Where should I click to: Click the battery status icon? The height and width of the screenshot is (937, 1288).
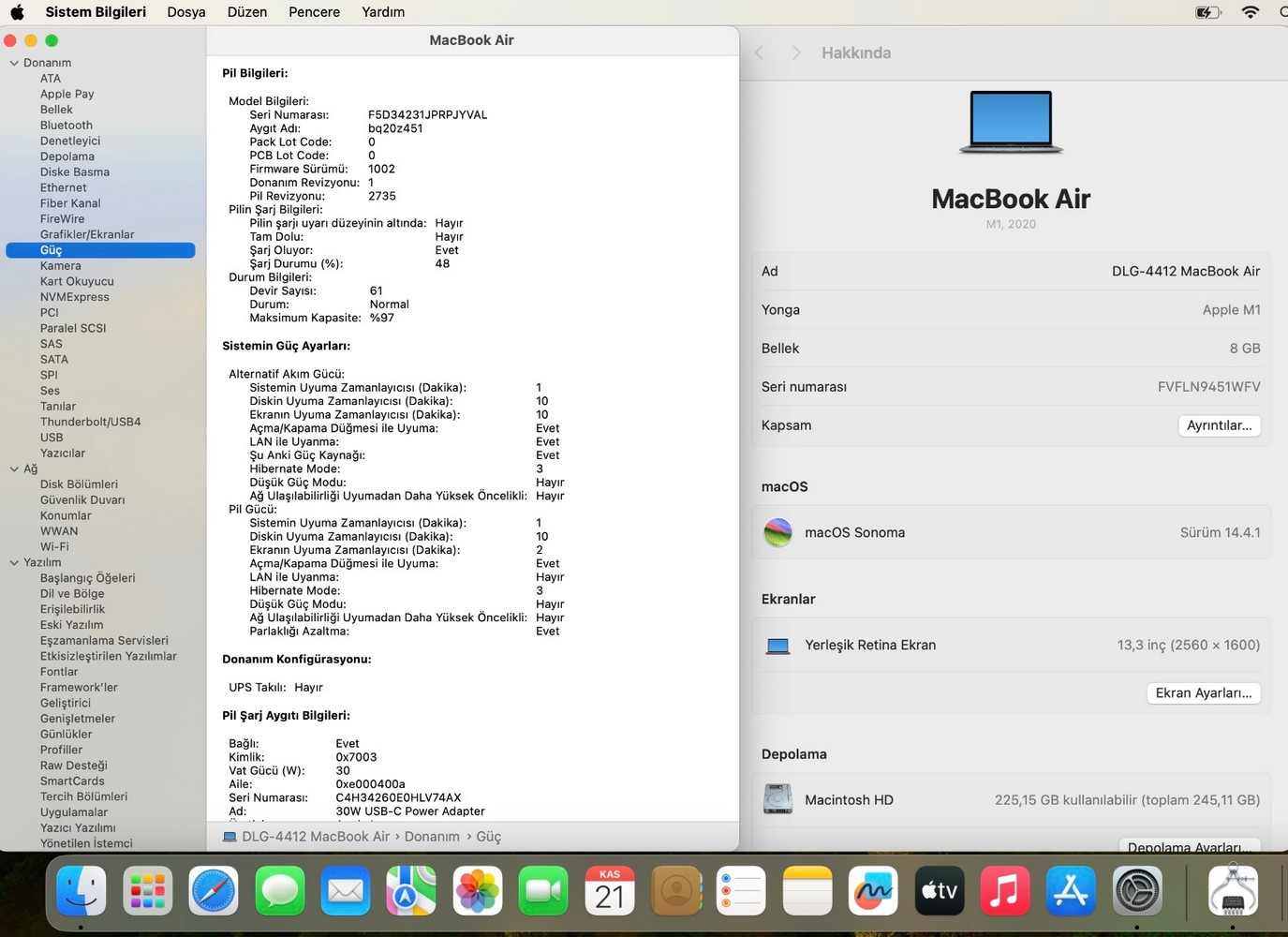pyautogui.click(x=1207, y=12)
